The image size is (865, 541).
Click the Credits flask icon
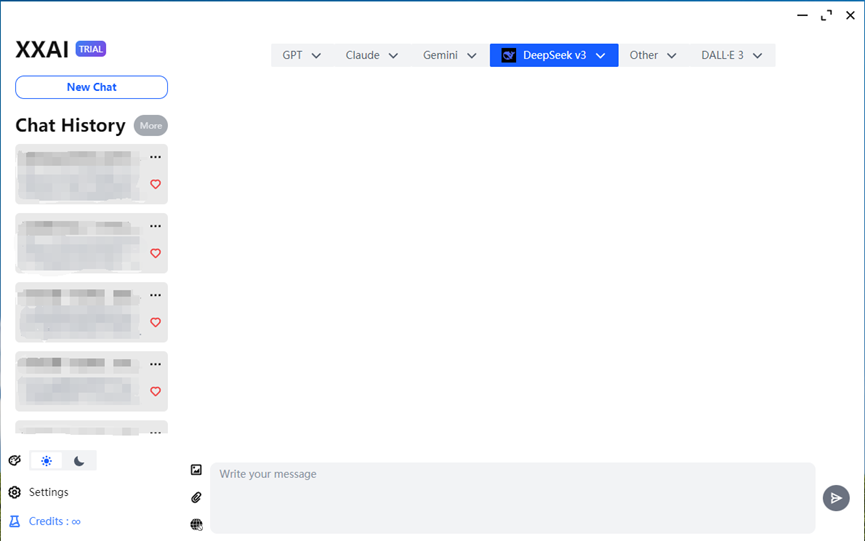pos(15,521)
